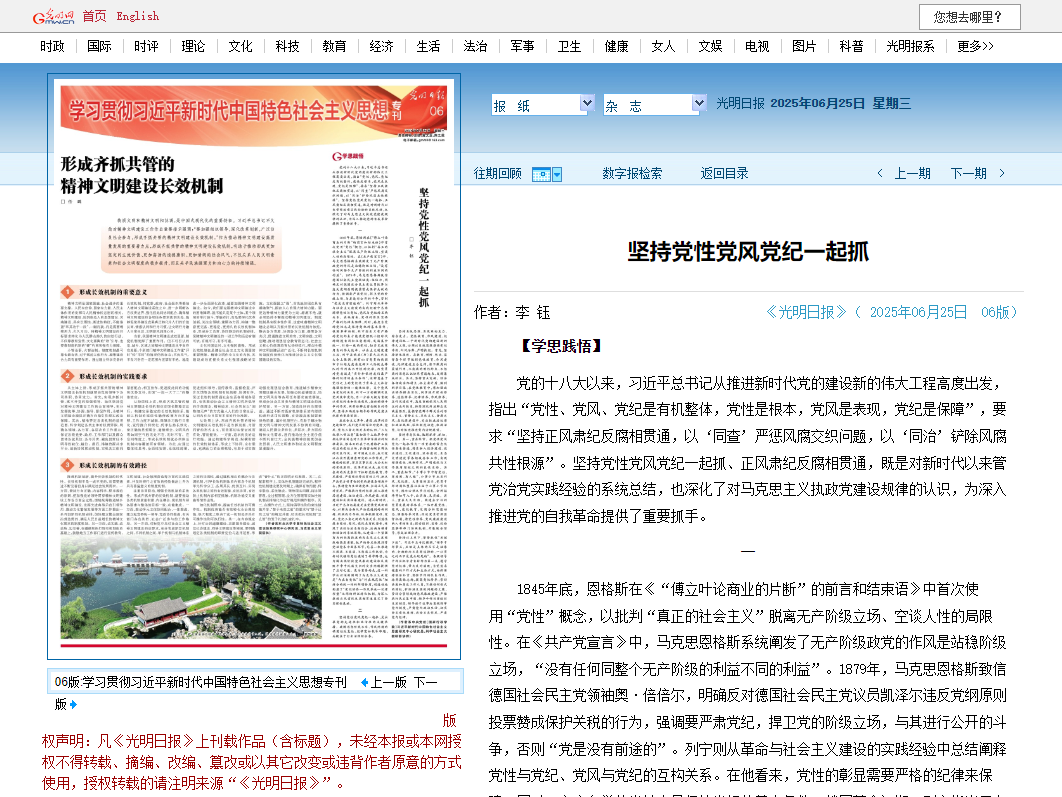
Task: Open the 时政 navigation tab
Action: (52, 46)
